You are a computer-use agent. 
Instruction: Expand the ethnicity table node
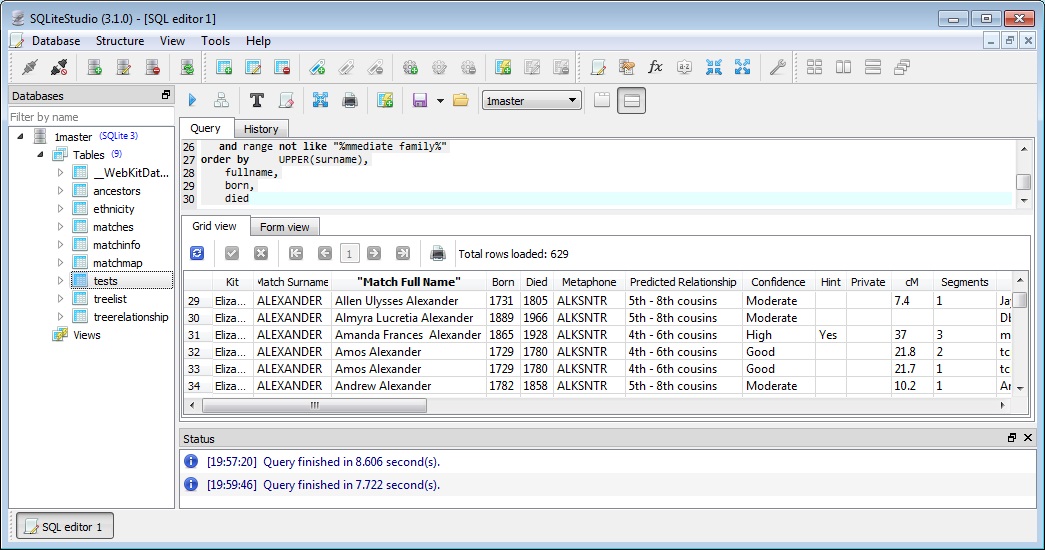61,209
